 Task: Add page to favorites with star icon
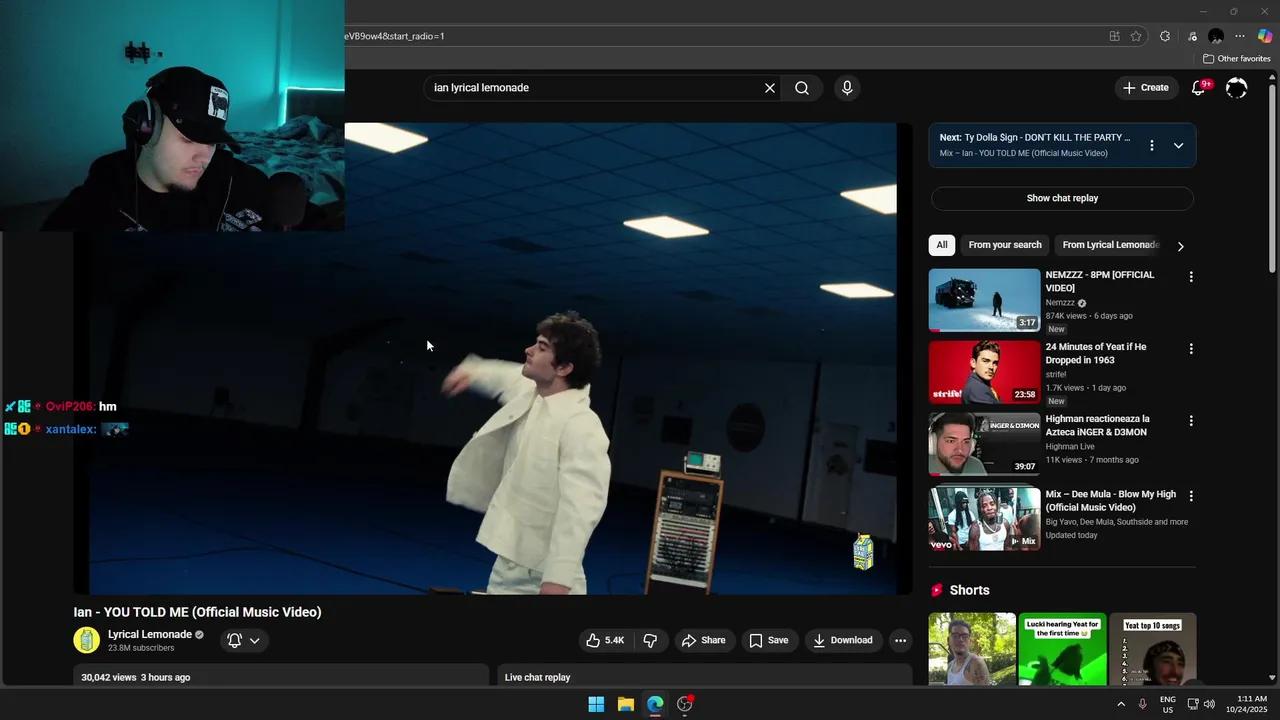1136,36
